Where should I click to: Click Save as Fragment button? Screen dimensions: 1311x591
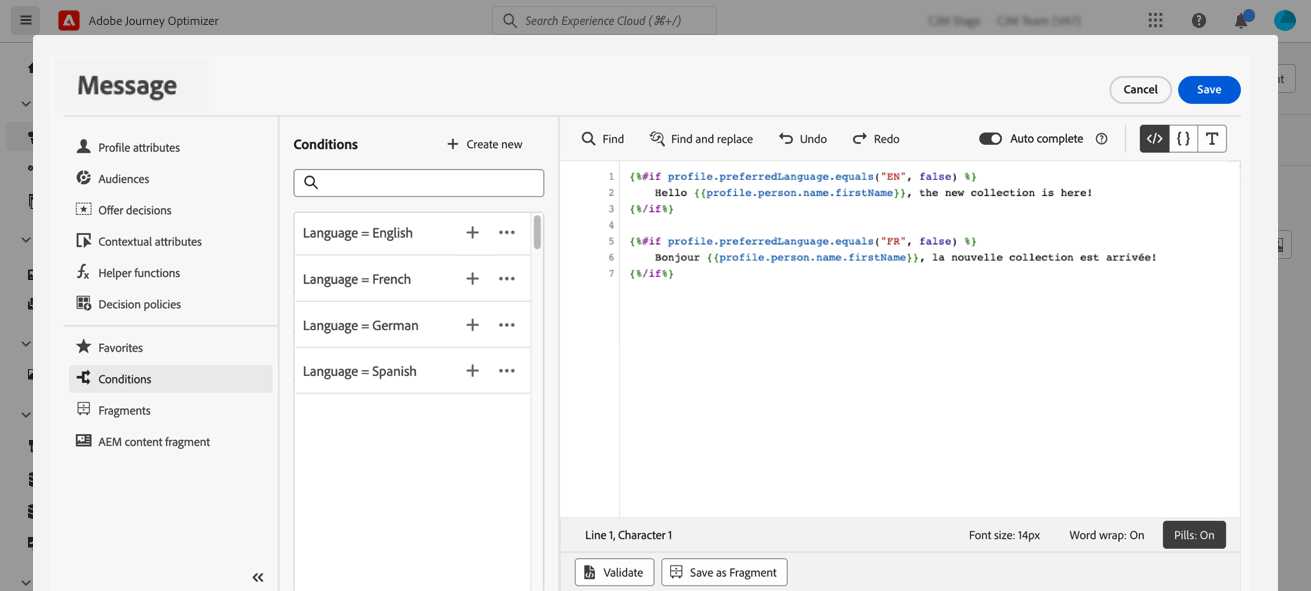coord(724,572)
